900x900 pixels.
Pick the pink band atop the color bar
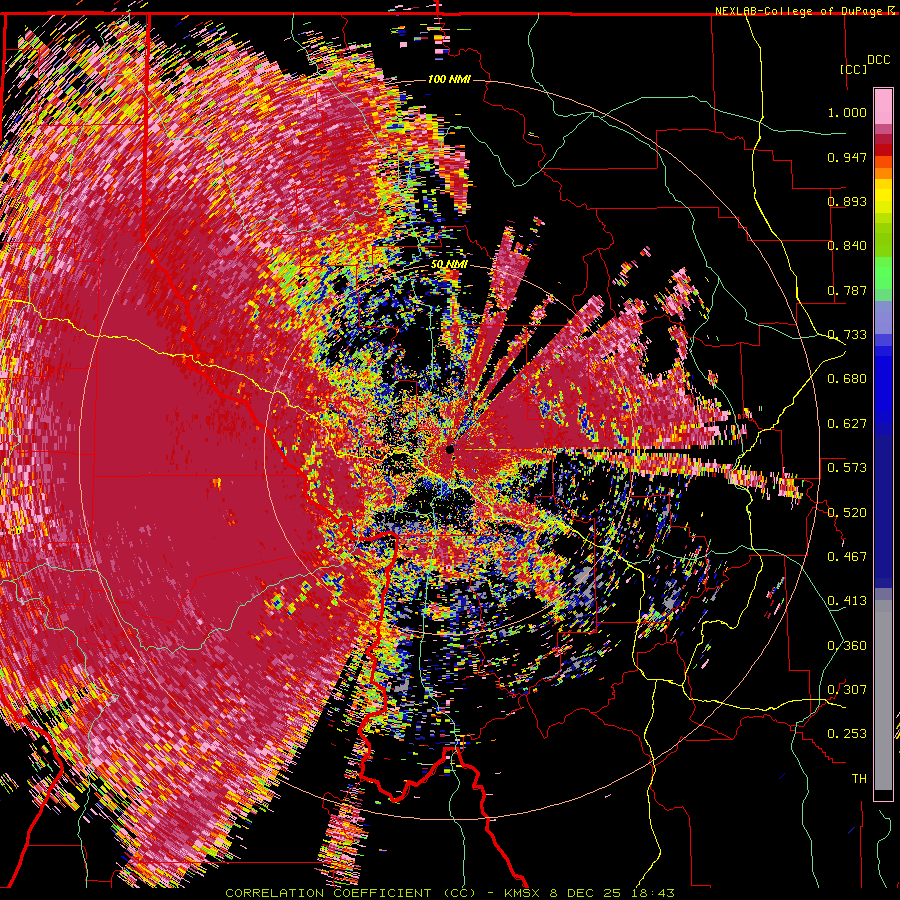pos(883,106)
